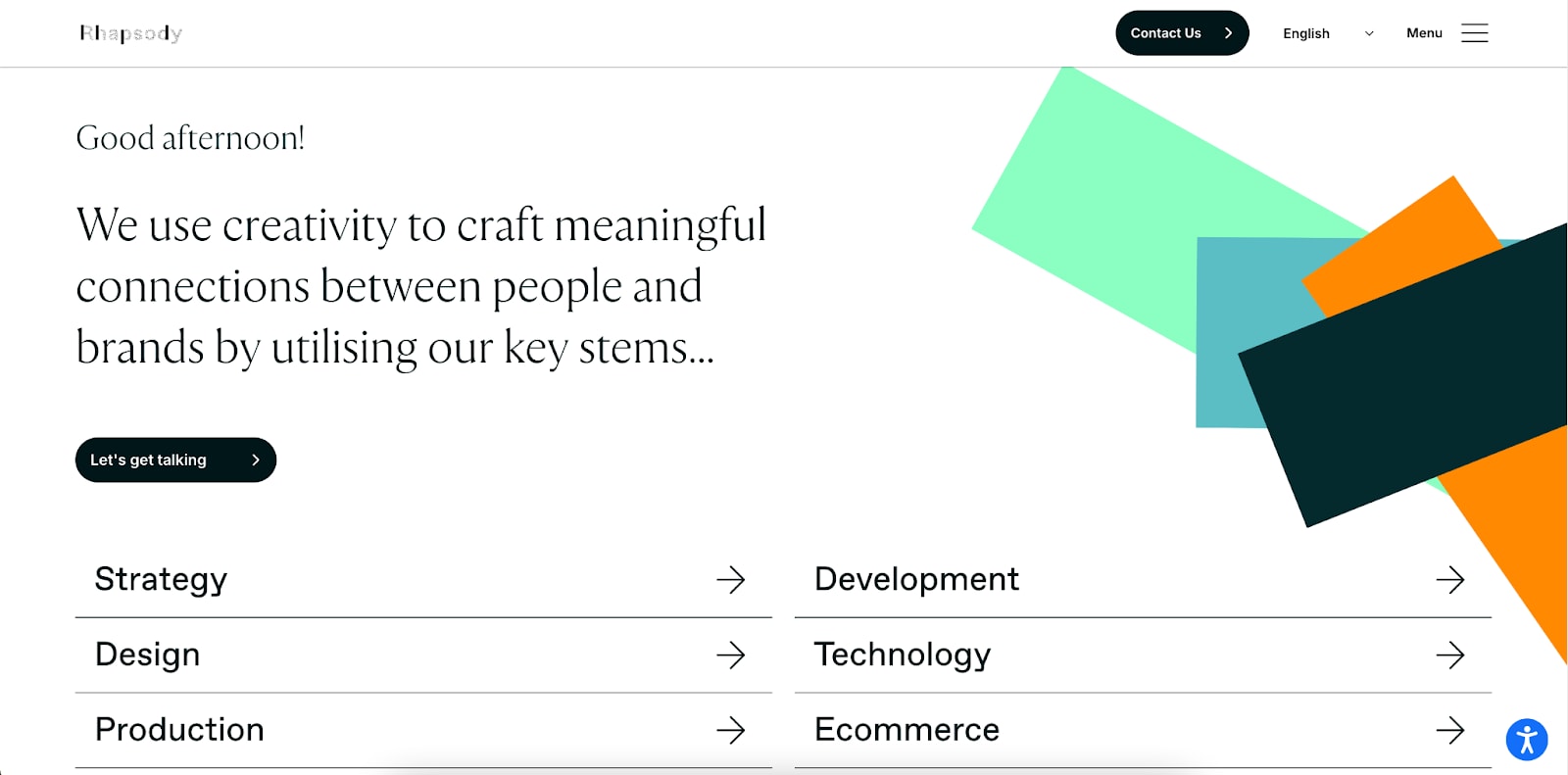Open the Design link
The width and height of the screenshot is (1568, 775).
coord(148,654)
